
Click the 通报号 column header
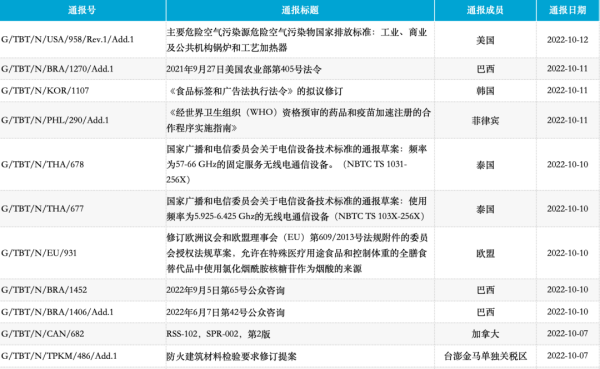[x=82, y=10]
